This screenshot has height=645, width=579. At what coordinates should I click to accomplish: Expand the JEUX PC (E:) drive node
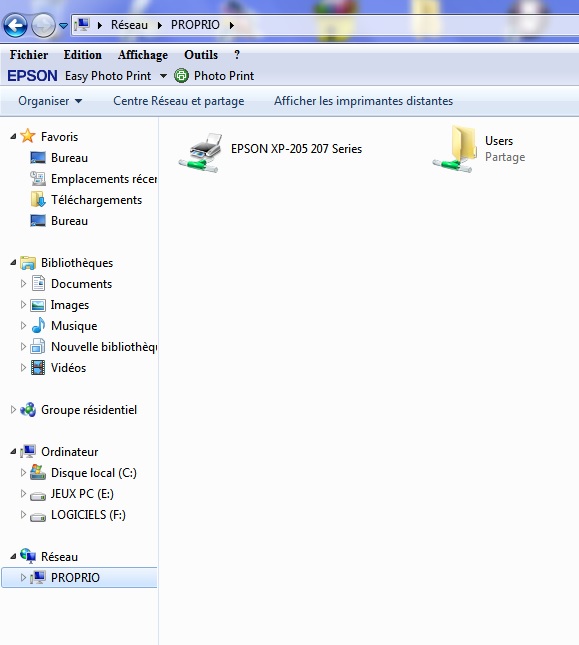click(x=23, y=493)
